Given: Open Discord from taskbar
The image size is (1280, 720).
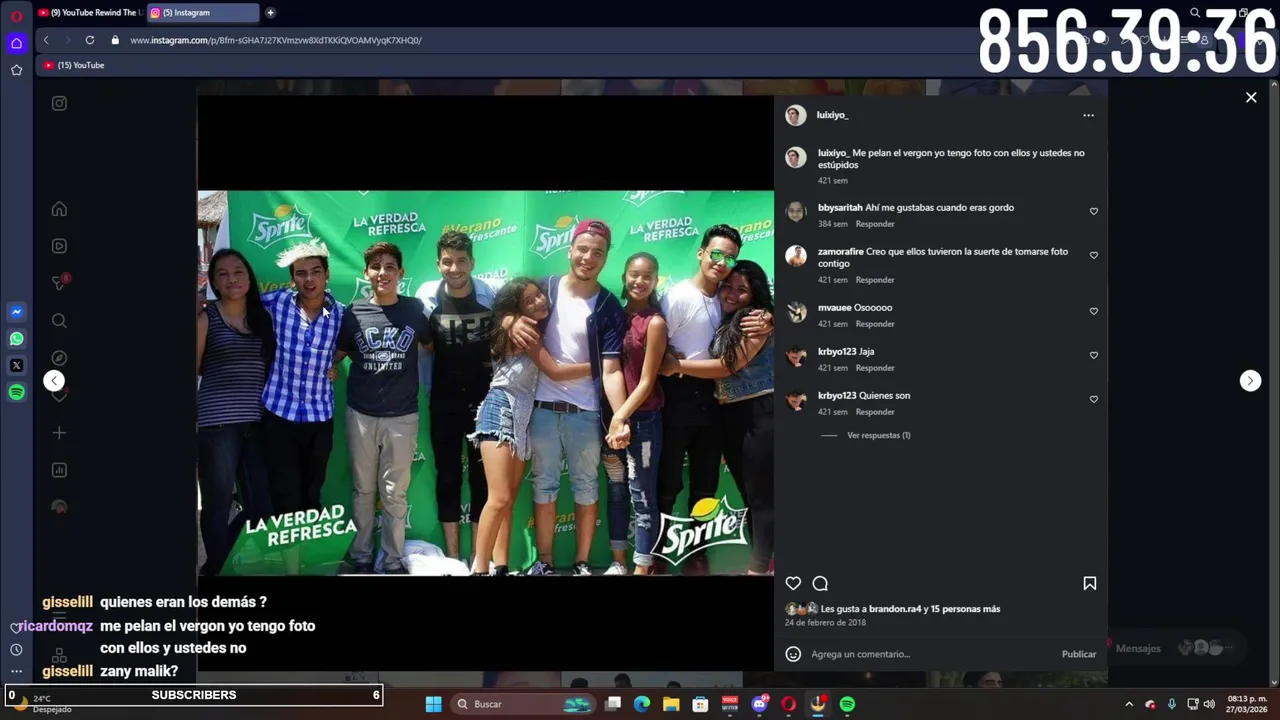Looking at the screenshot, I should [x=759, y=704].
